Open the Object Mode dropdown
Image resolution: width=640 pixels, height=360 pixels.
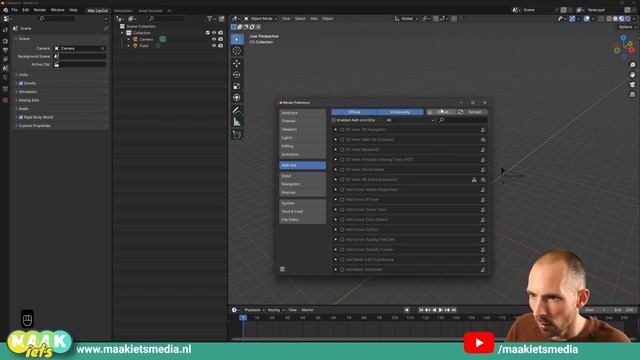[261, 19]
